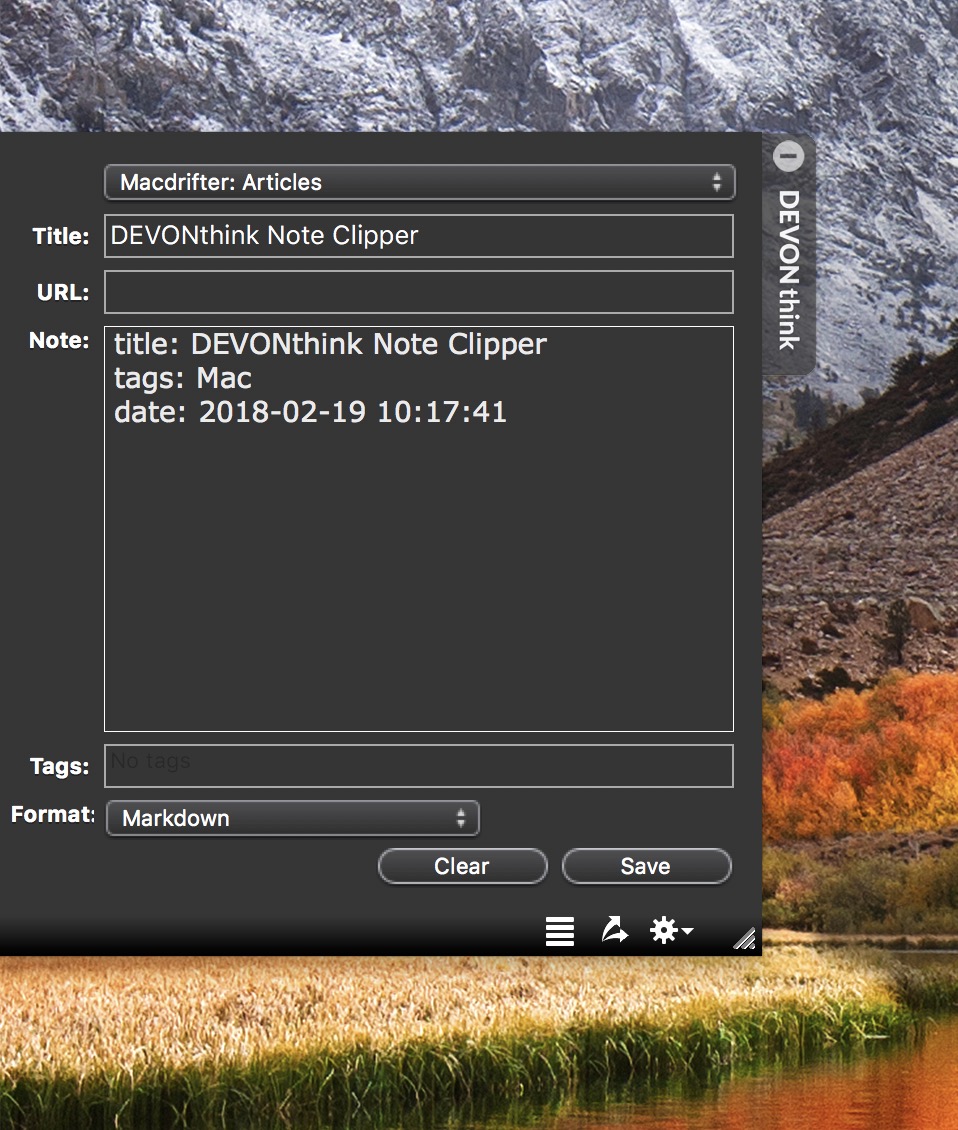Image resolution: width=958 pixels, height=1130 pixels.
Task: Click the curved arrow share icon
Action: tap(614, 930)
